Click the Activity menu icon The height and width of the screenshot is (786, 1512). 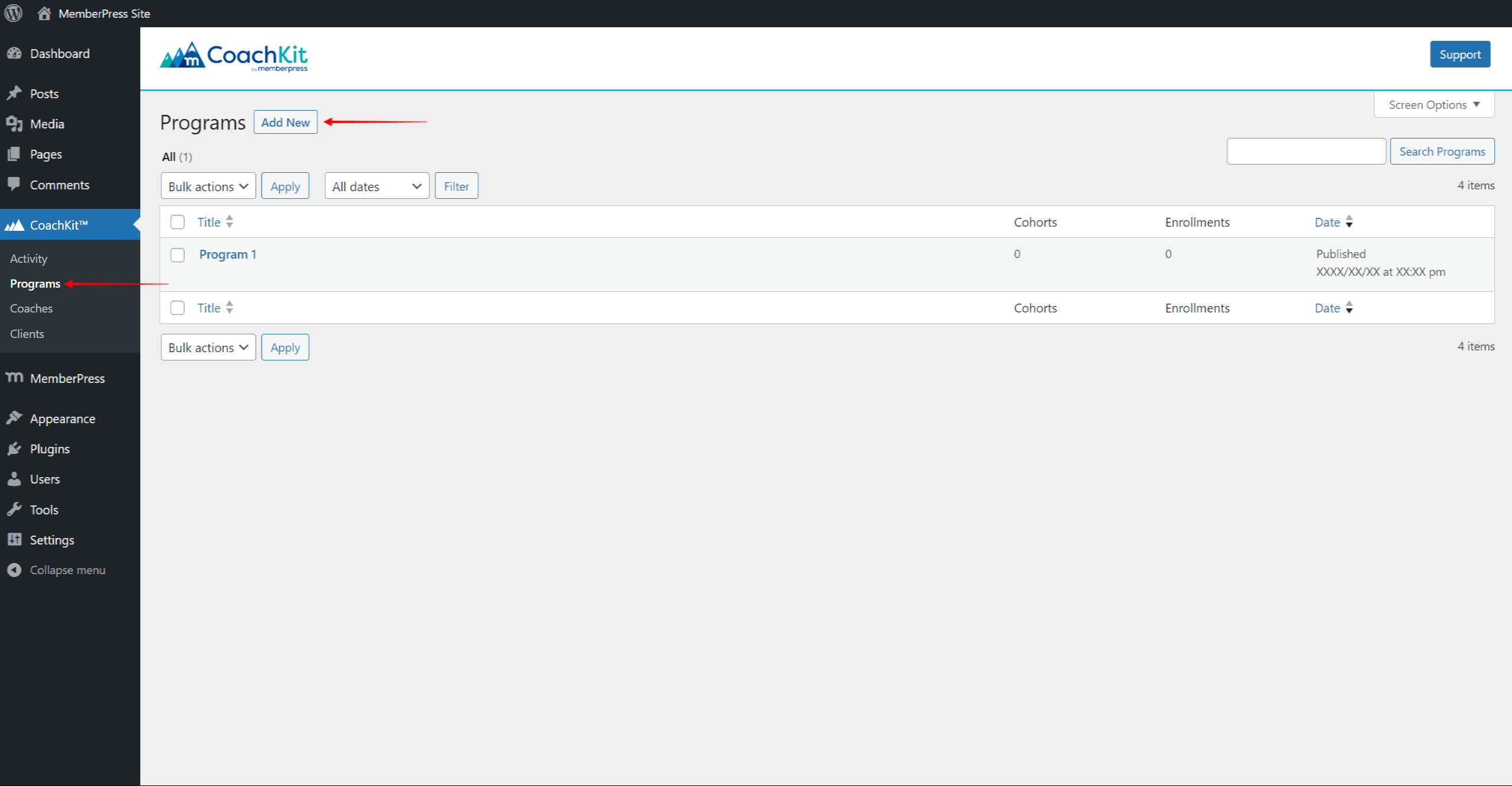click(28, 258)
